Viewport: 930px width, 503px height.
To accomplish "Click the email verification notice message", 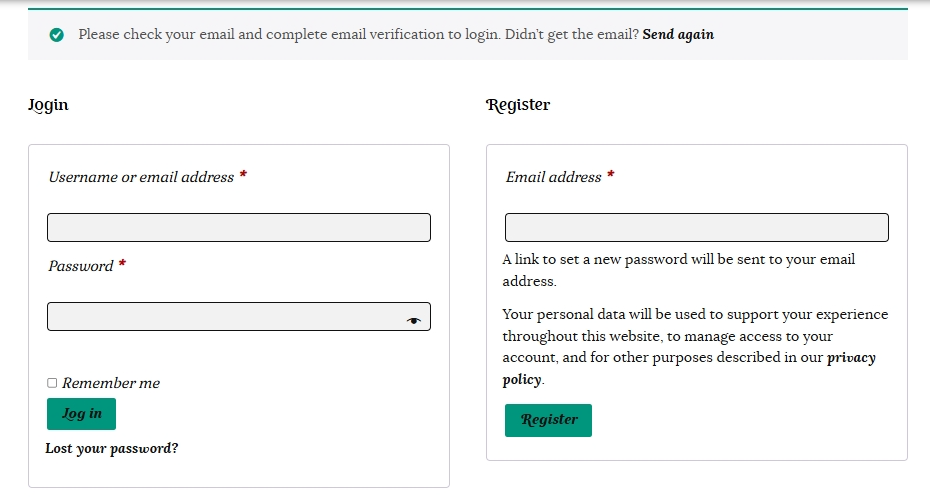I will click(x=358, y=34).
